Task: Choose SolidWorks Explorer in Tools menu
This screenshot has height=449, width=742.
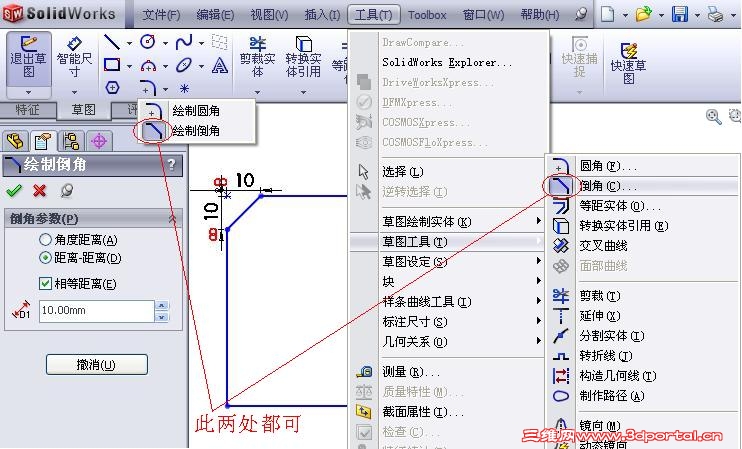Action: point(447,62)
